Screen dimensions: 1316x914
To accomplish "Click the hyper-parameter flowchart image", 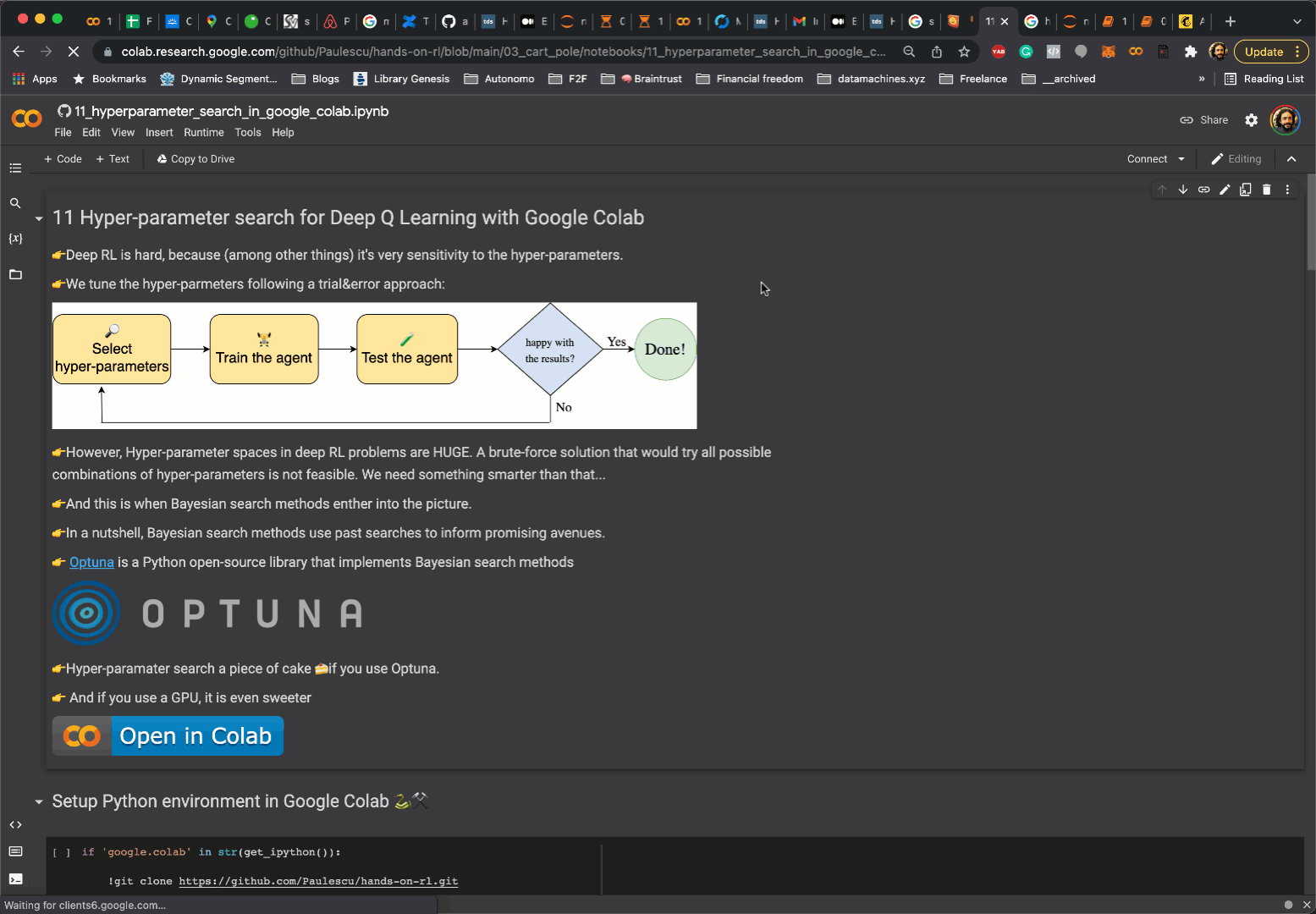I will (x=374, y=366).
